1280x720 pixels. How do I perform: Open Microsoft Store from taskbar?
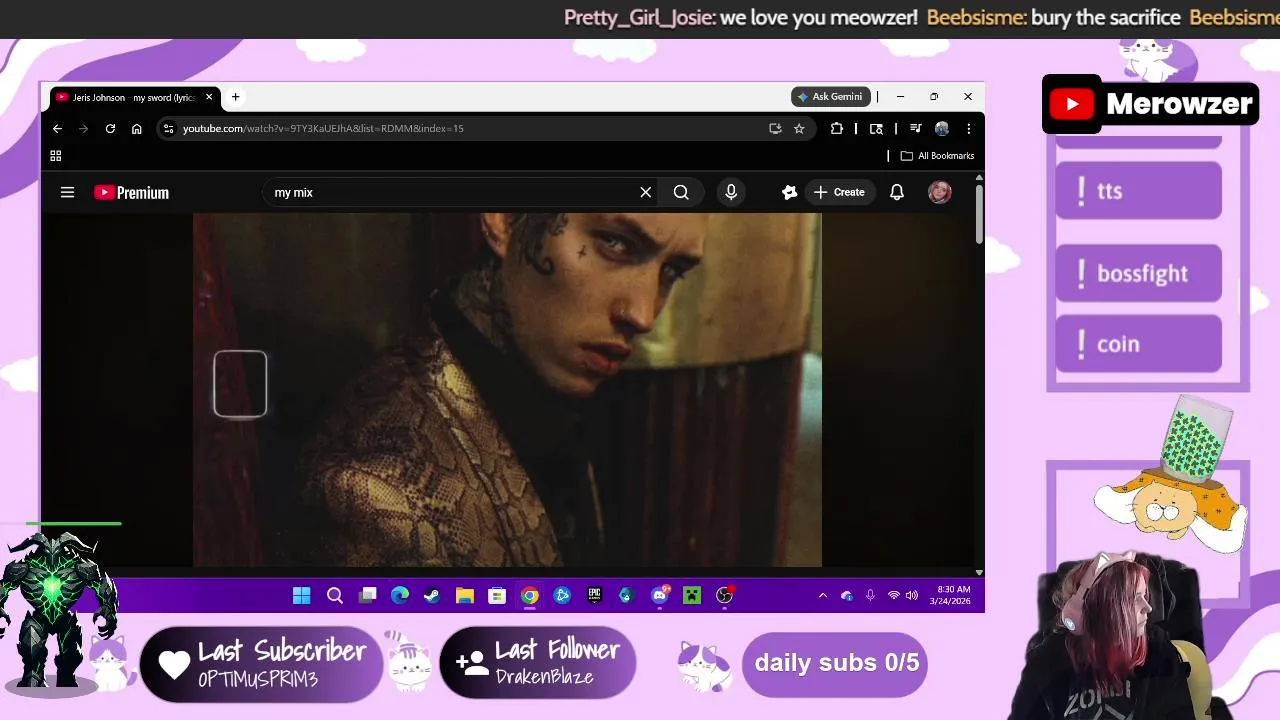tap(497, 596)
